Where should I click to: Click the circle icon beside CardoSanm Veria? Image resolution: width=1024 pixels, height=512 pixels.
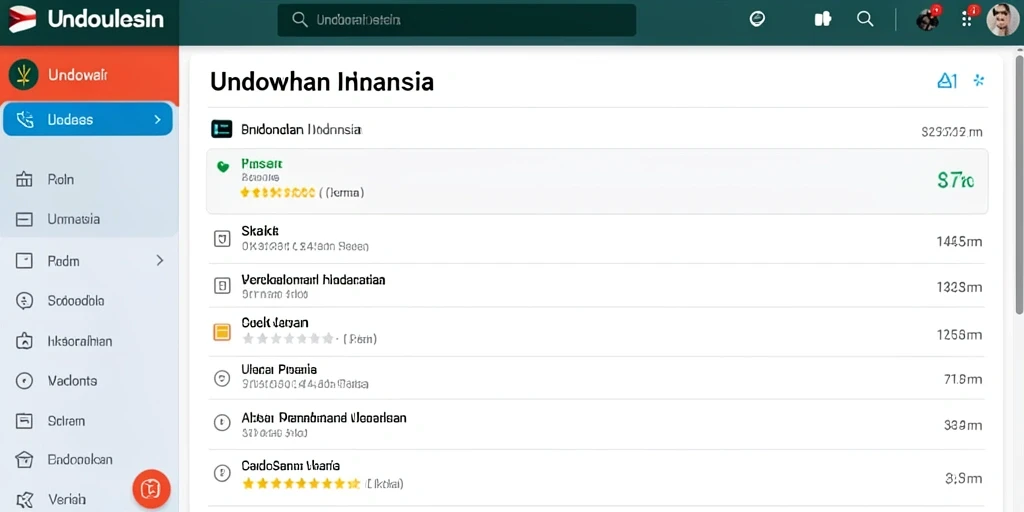point(222,472)
